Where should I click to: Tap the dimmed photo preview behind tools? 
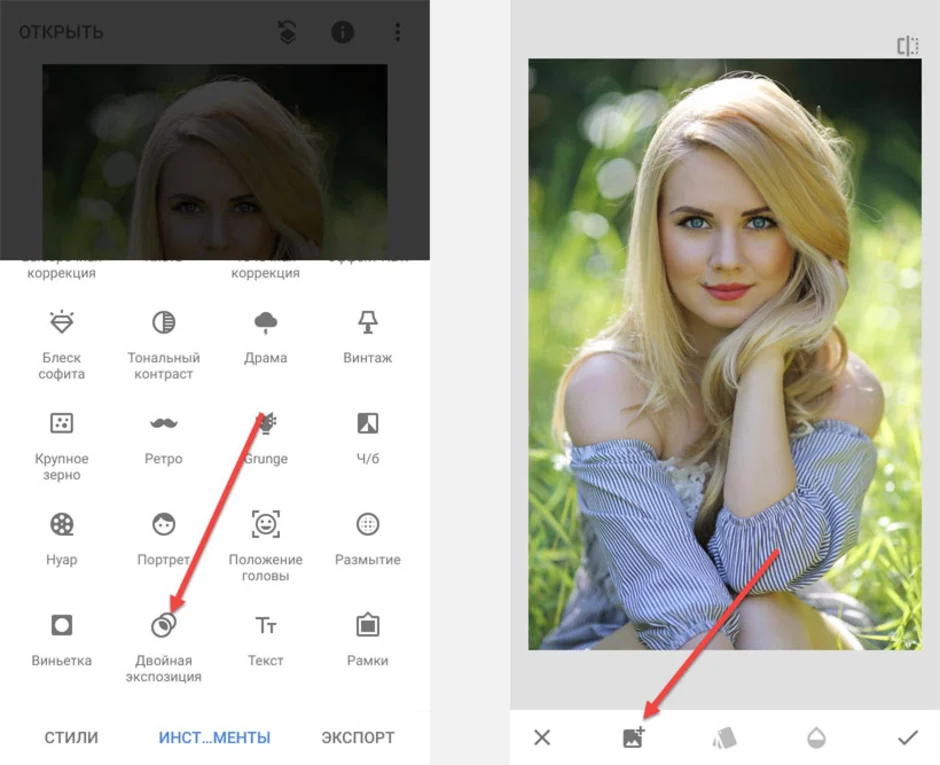[x=215, y=162]
